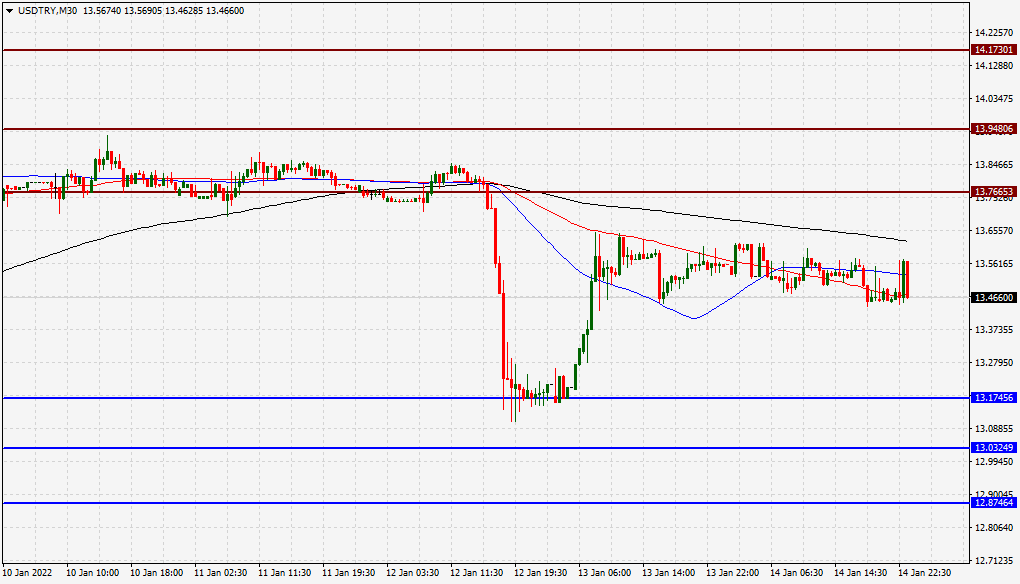Select the 11 Jan 19:30 time label

tap(349, 573)
